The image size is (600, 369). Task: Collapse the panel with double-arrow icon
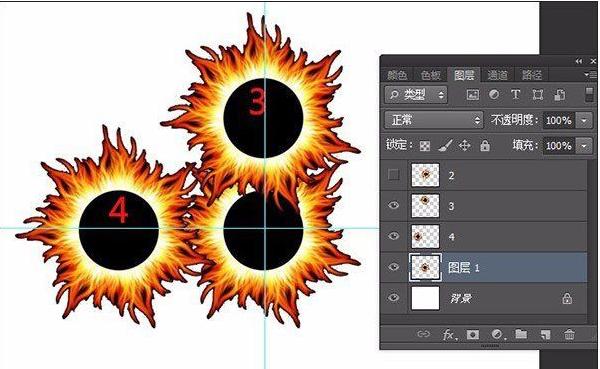coord(578,61)
